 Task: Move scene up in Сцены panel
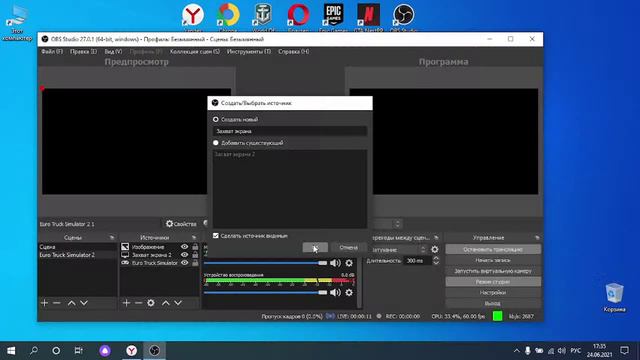click(x=71, y=303)
